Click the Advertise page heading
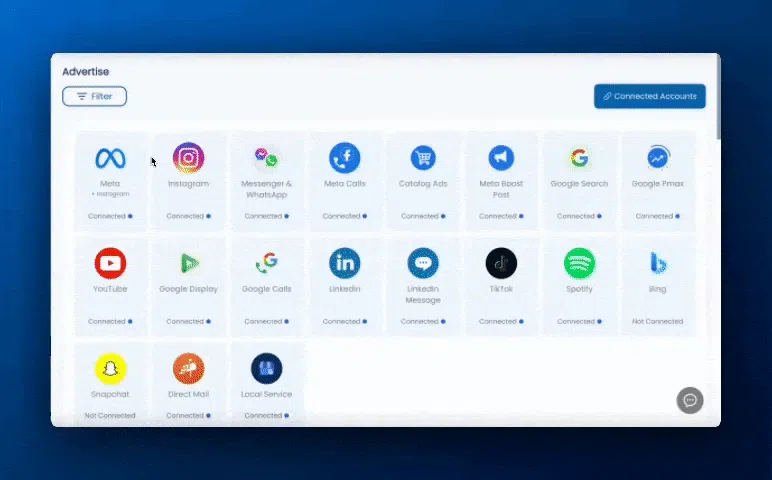 point(86,72)
